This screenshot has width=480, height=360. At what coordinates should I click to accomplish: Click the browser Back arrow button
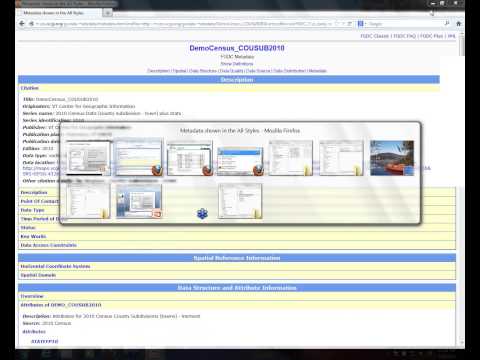(22, 24)
